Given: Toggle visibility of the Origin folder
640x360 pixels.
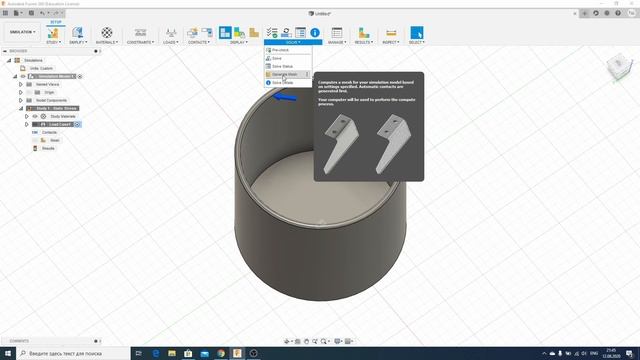Looking at the screenshot, I should (29, 92).
